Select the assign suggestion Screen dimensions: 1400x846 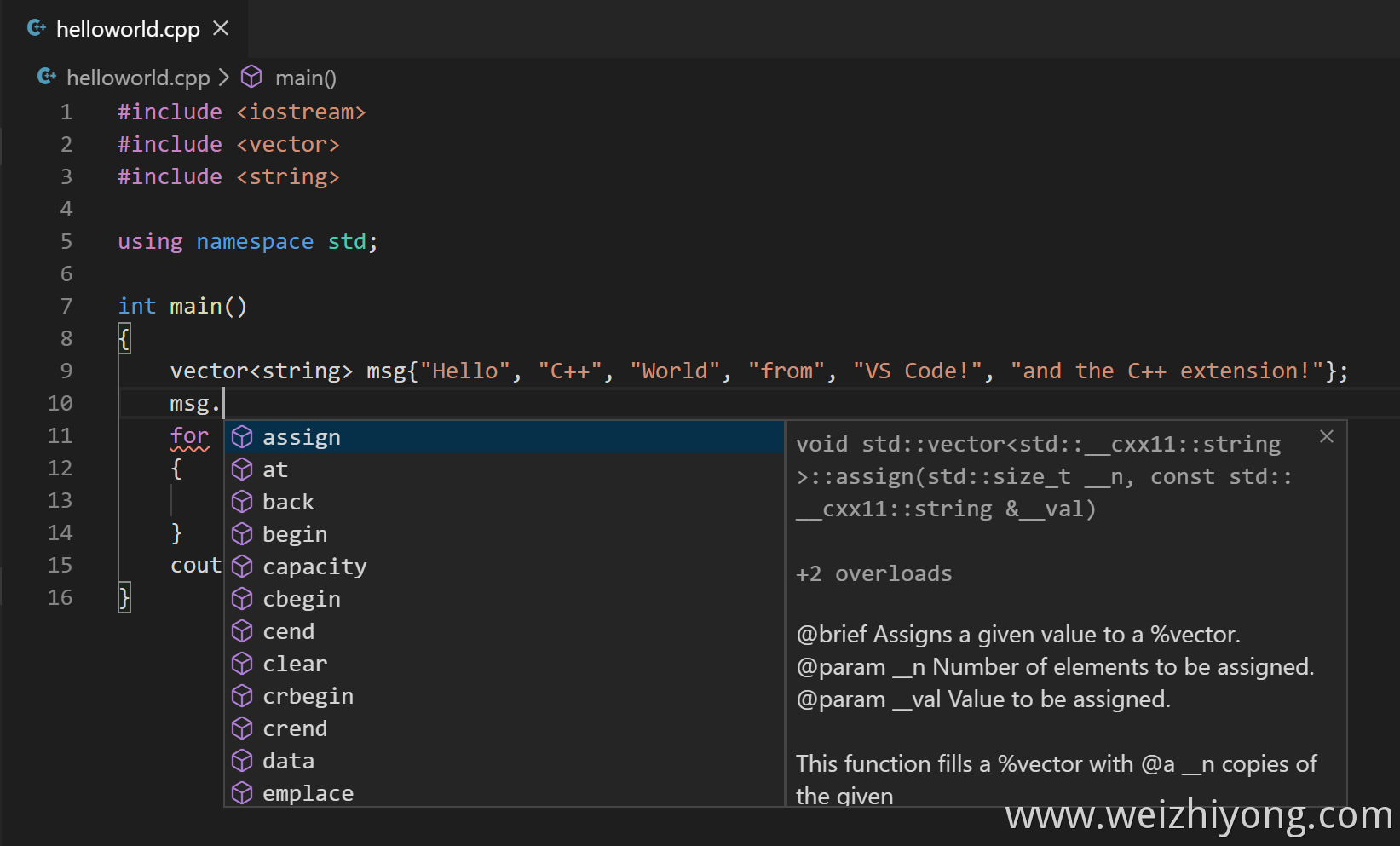tap(504, 437)
